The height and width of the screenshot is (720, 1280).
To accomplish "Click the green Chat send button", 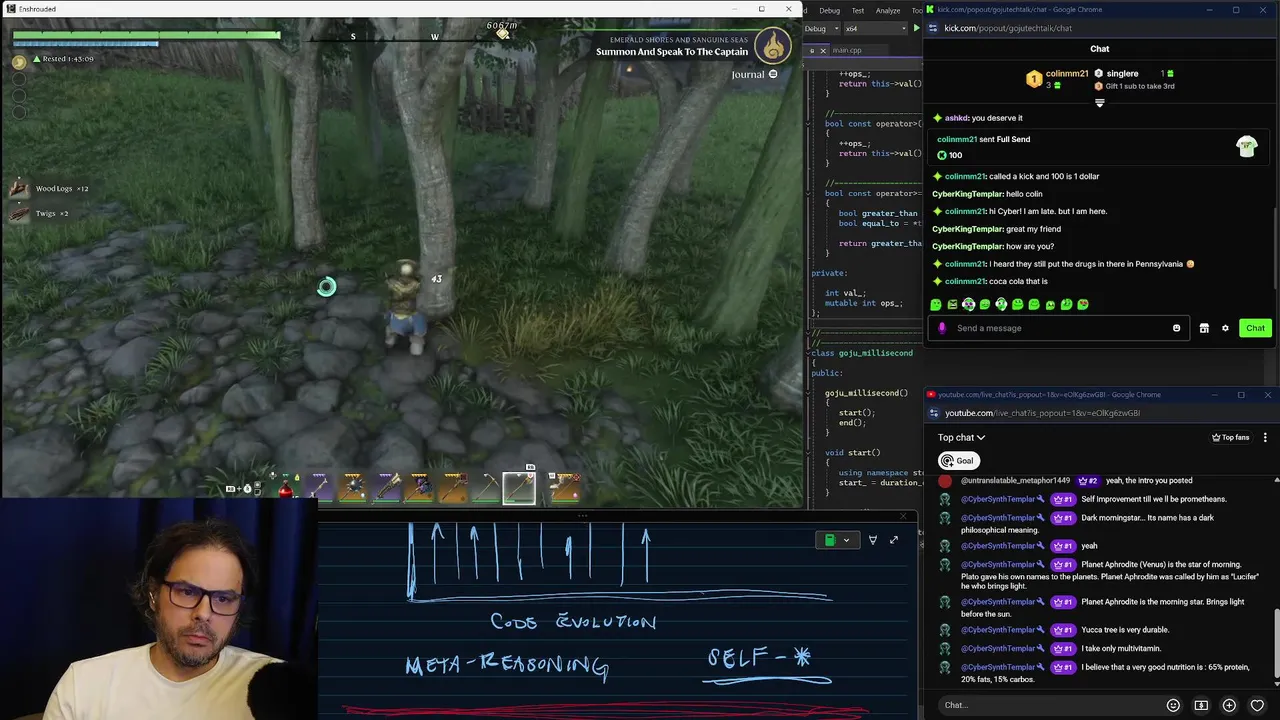I will (x=1255, y=328).
